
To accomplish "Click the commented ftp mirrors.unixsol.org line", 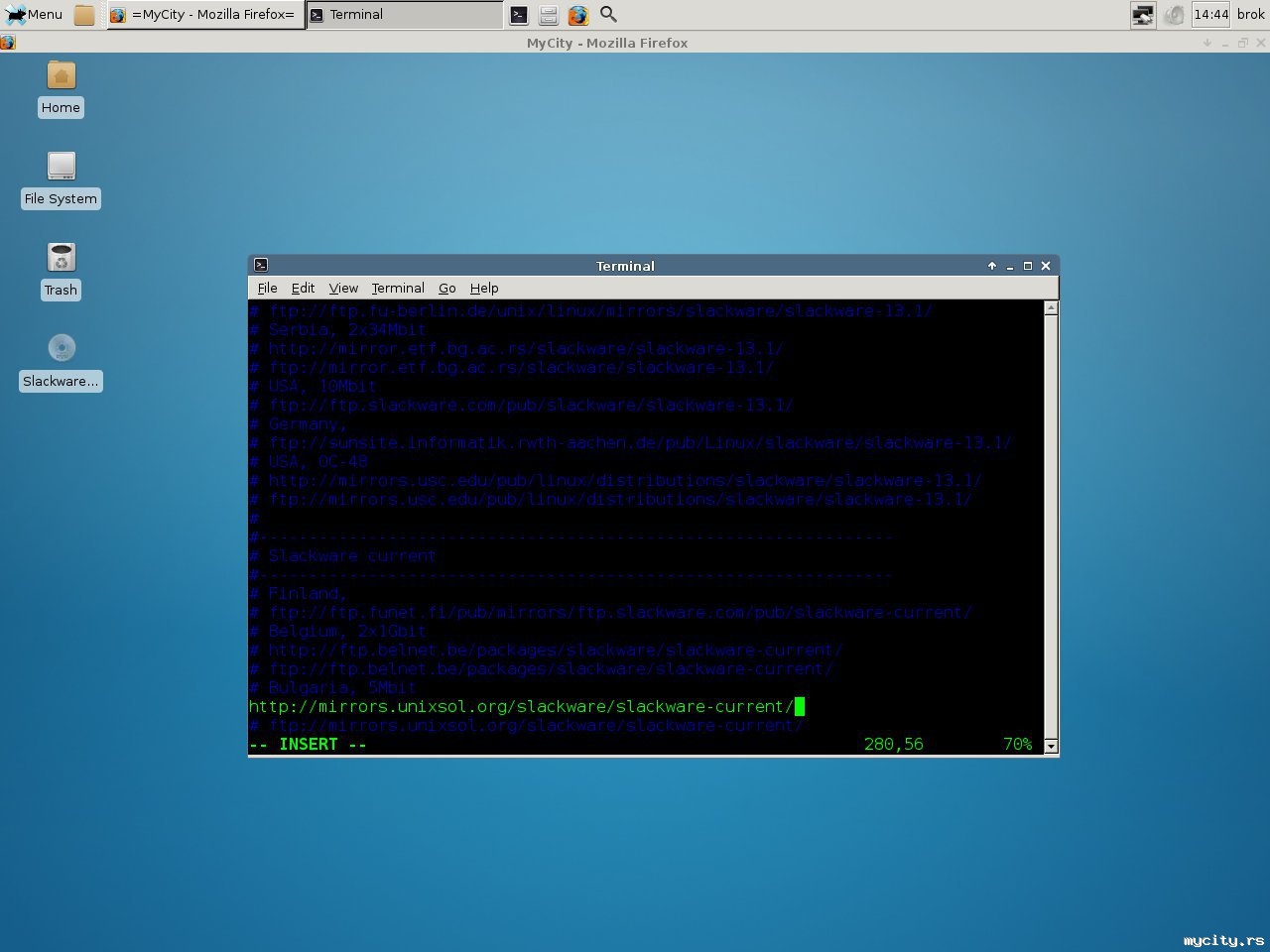I will (526, 725).
